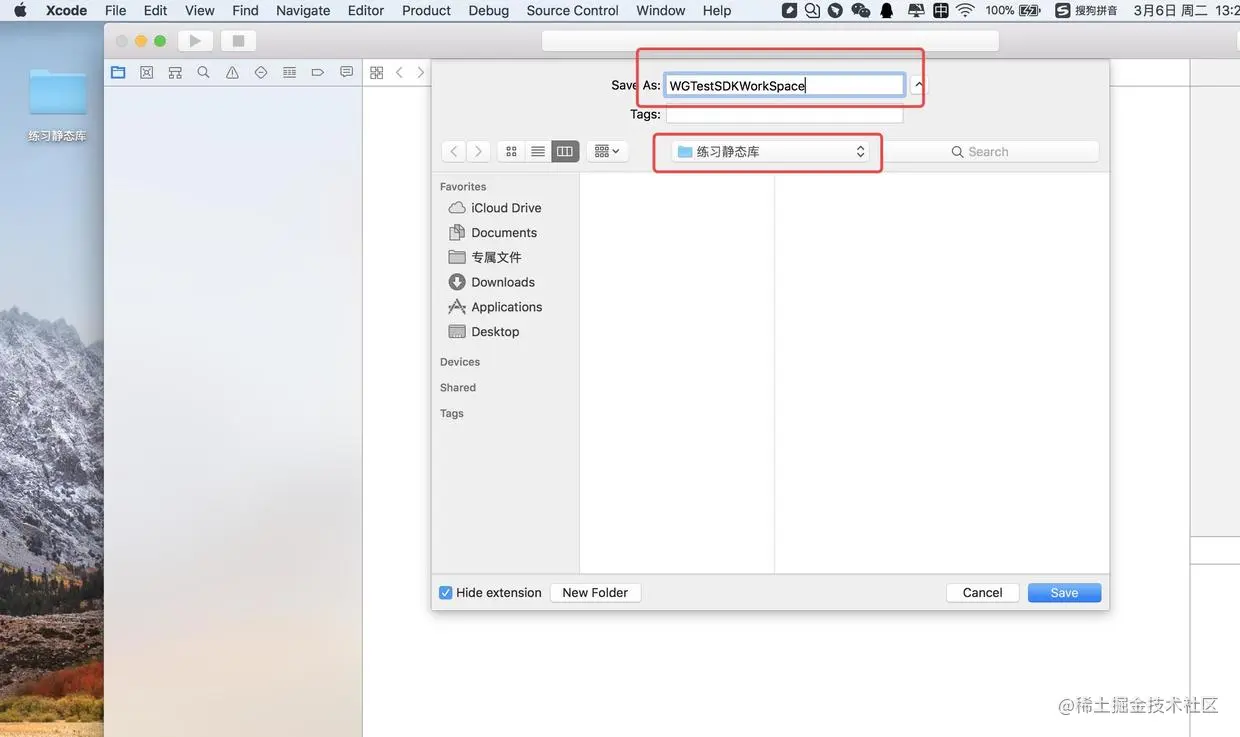Viewport: 1240px width, 737px height.
Task: Click the Shared sidebar heading
Action: coord(458,388)
